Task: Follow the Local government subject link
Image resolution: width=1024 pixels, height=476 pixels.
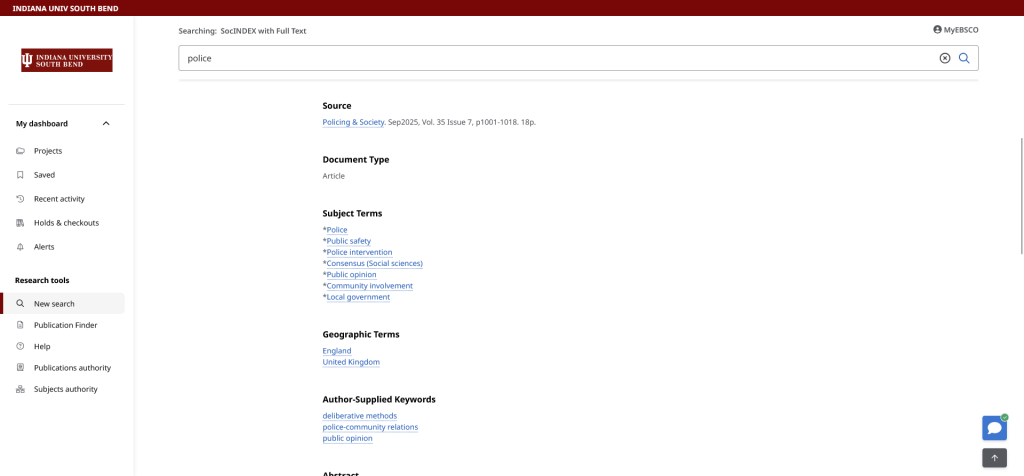Action: click(359, 297)
